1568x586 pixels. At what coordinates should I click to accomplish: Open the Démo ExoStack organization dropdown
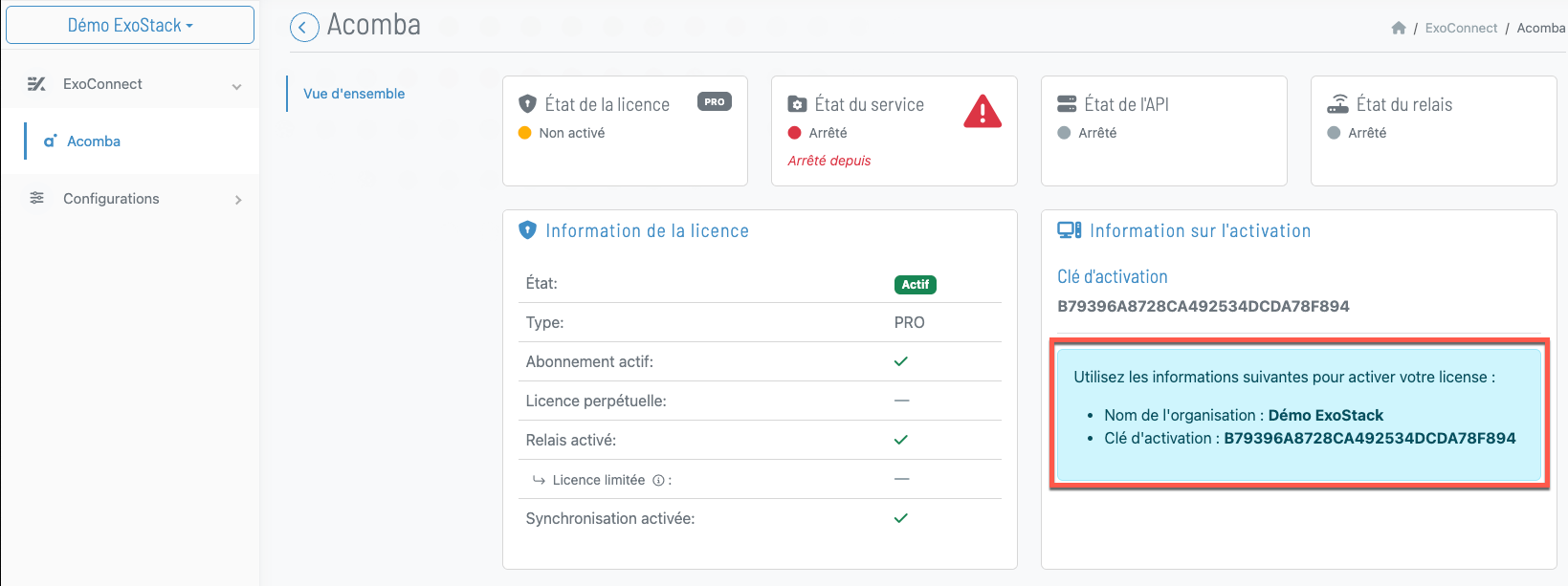click(x=130, y=26)
